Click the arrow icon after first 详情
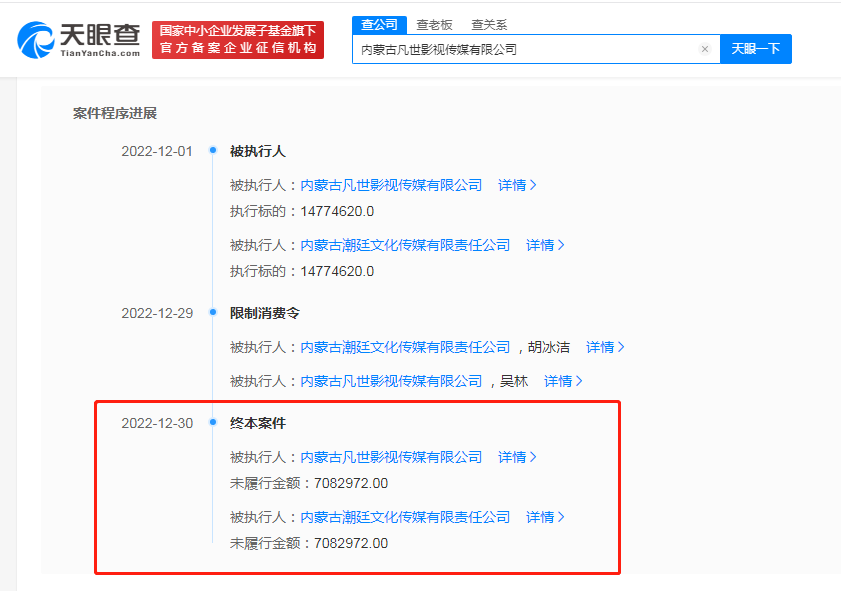Viewport: 841px width, 591px height. coord(533,185)
